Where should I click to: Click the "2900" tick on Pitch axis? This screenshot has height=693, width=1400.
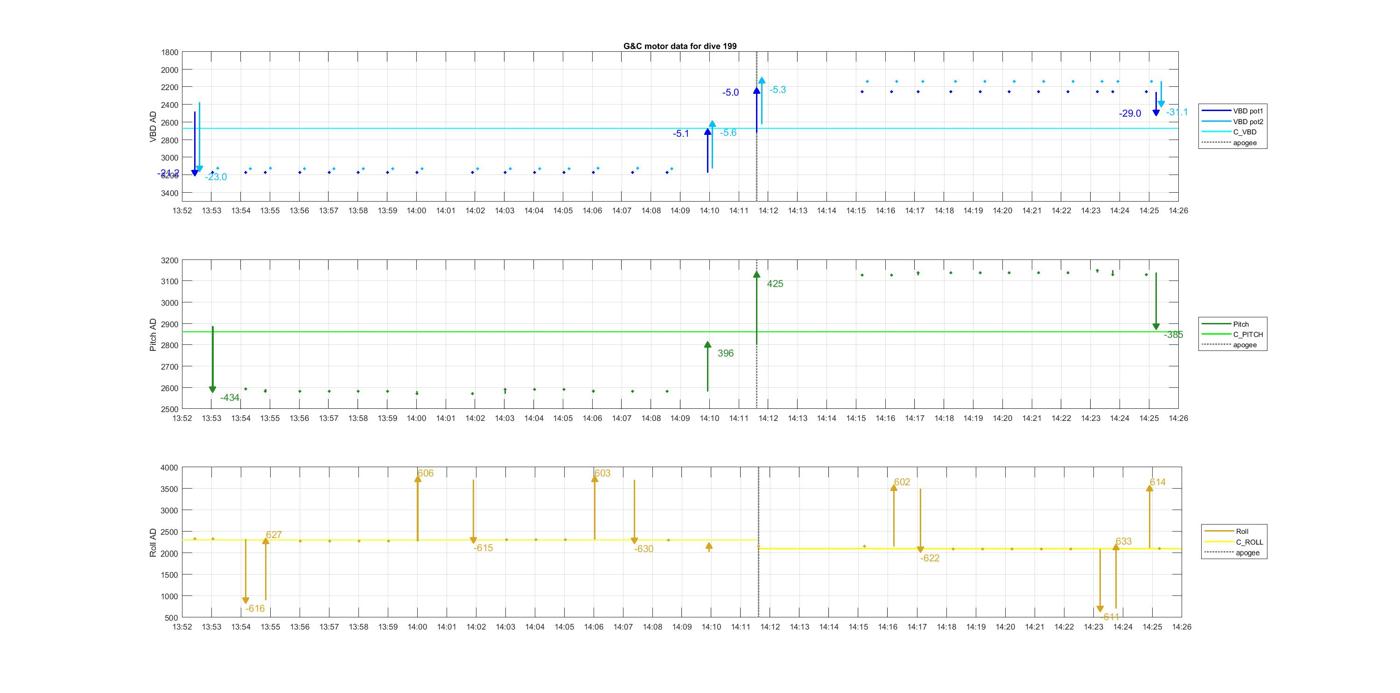tap(170, 324)
